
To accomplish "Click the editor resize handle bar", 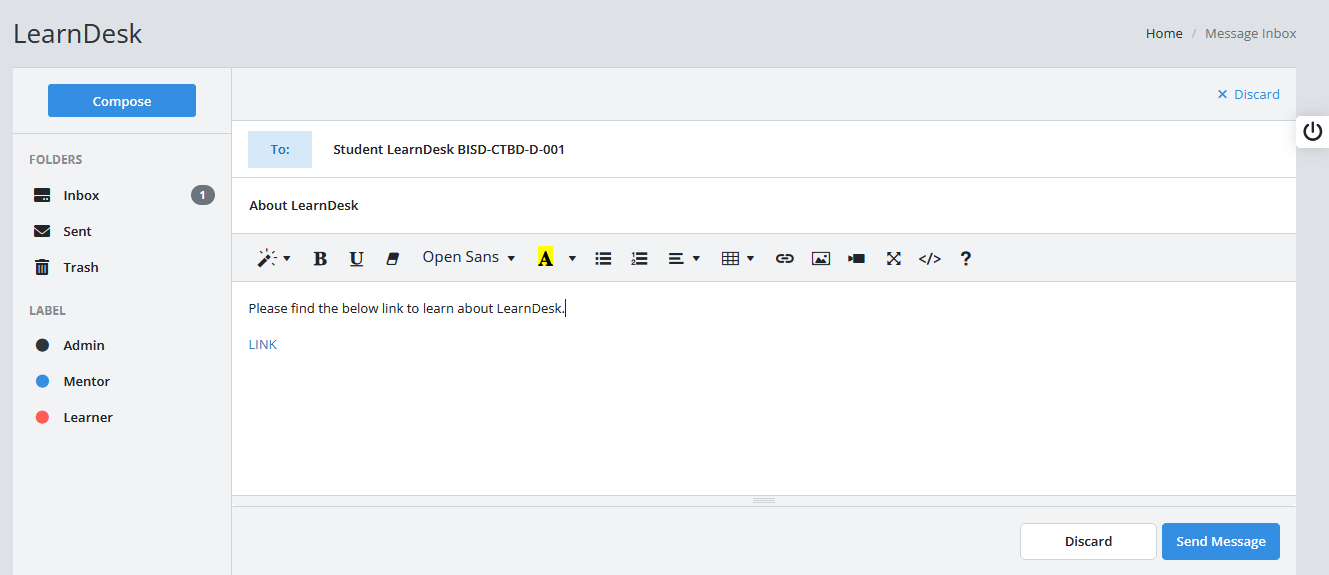I will pyautogui.click(x=764, y=500).
